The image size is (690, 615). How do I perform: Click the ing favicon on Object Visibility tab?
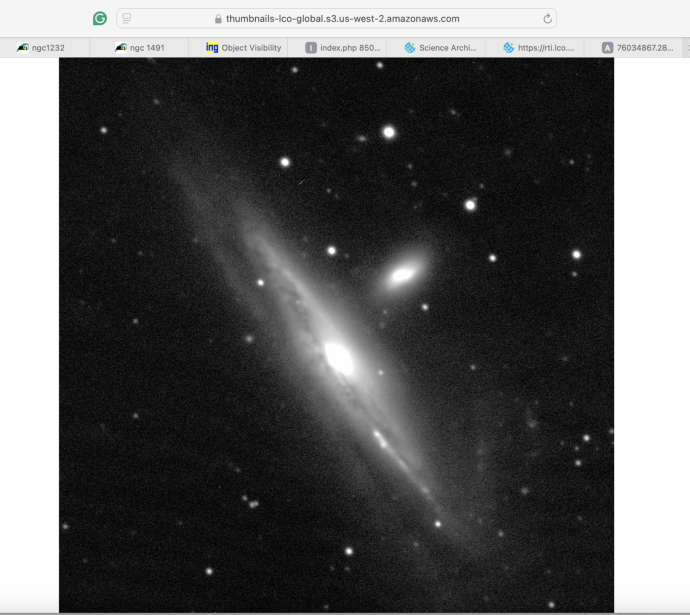click(x=212, y=48)
